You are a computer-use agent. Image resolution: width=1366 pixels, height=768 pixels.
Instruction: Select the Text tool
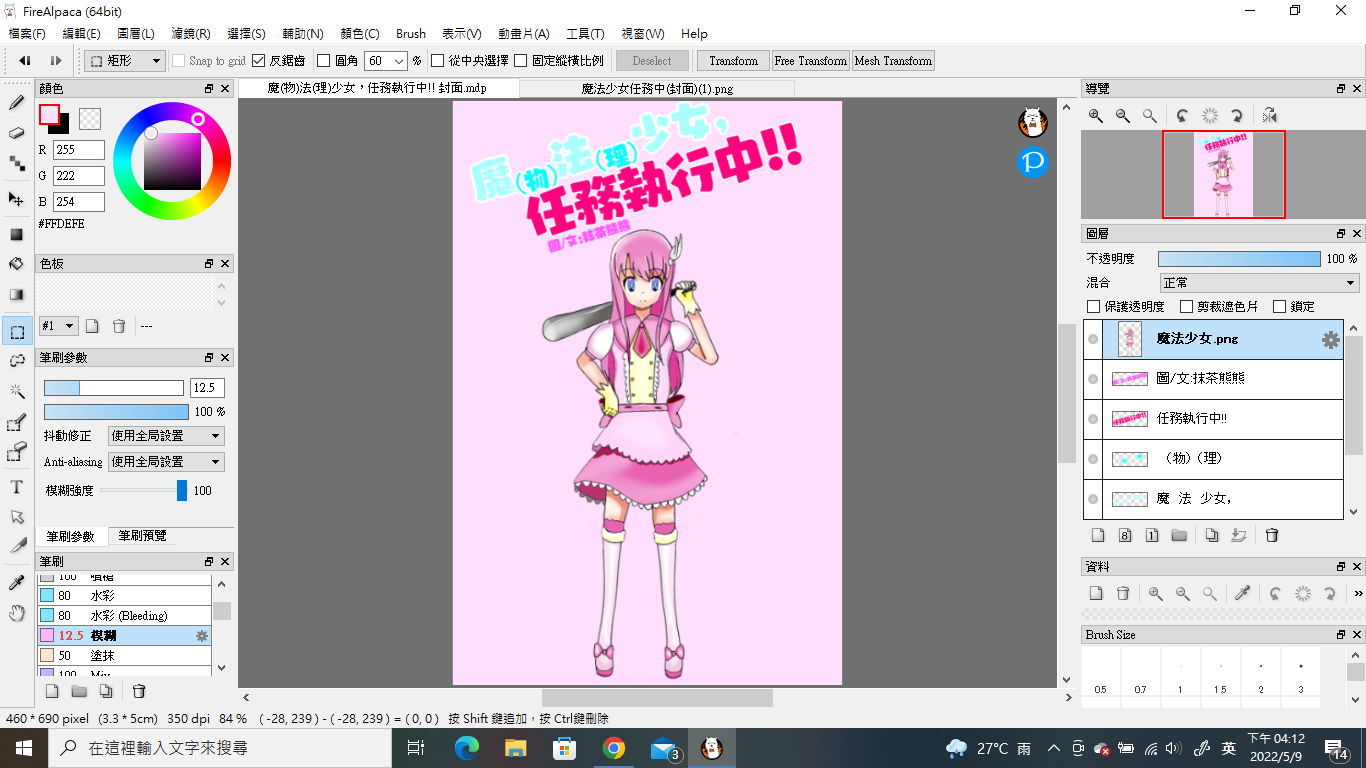pyautogui.click(x=17, y=487)
